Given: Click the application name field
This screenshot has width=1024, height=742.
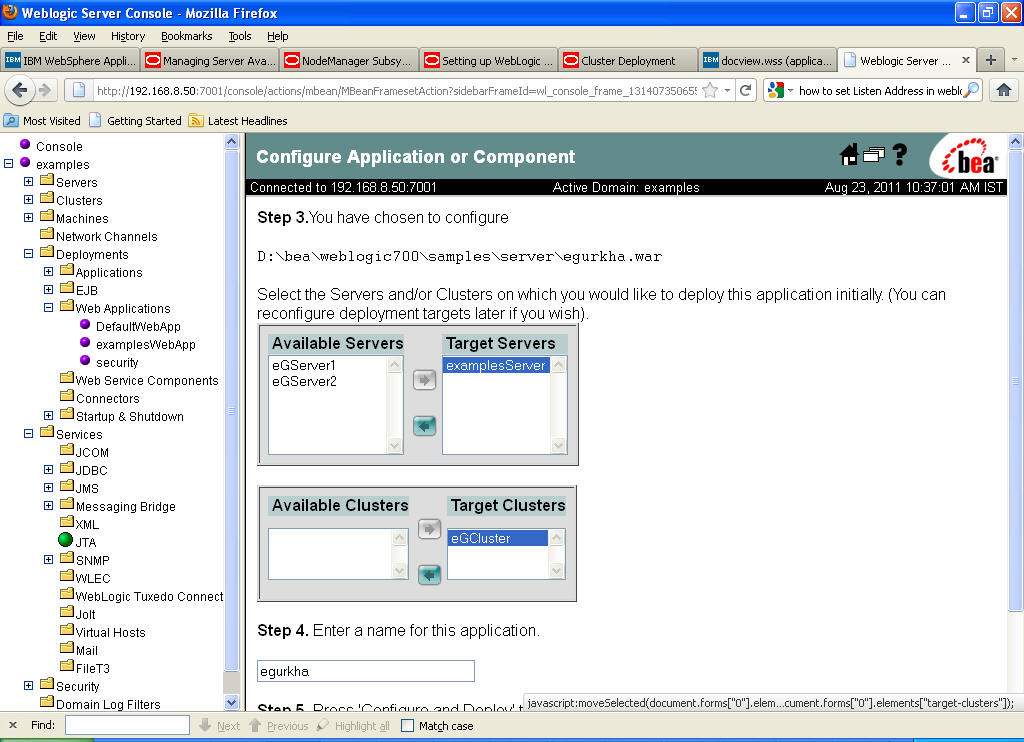Looking at the screenshot, I should click(x=366, y=671).
